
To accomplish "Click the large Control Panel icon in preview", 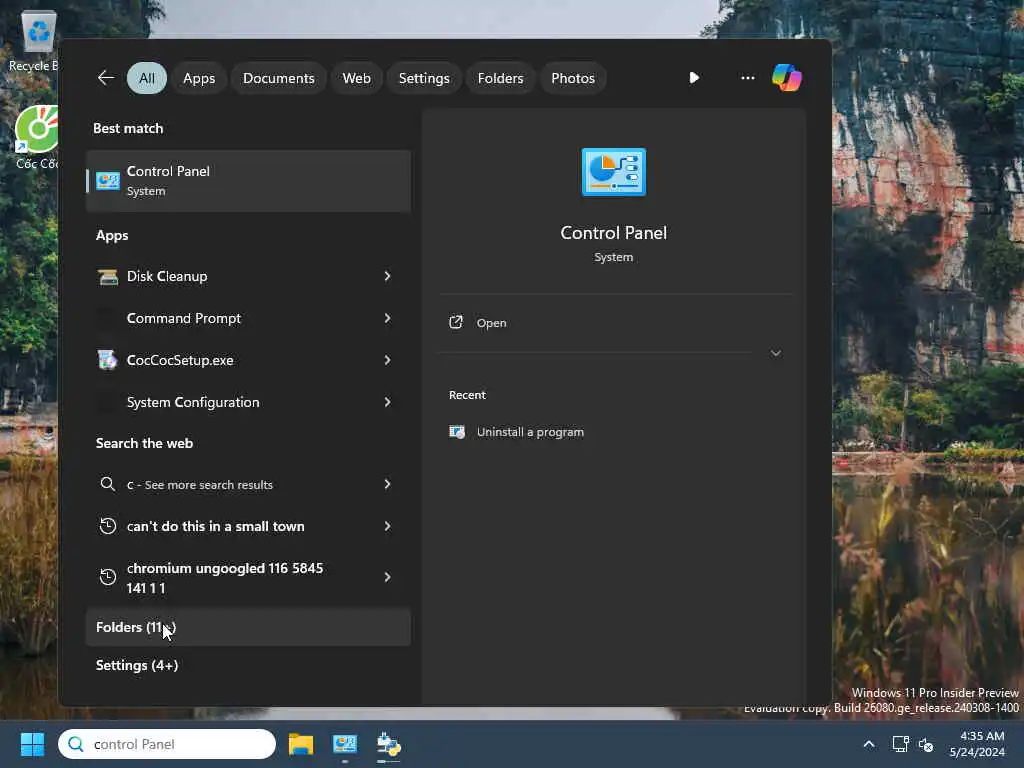I will pos(614,172).
